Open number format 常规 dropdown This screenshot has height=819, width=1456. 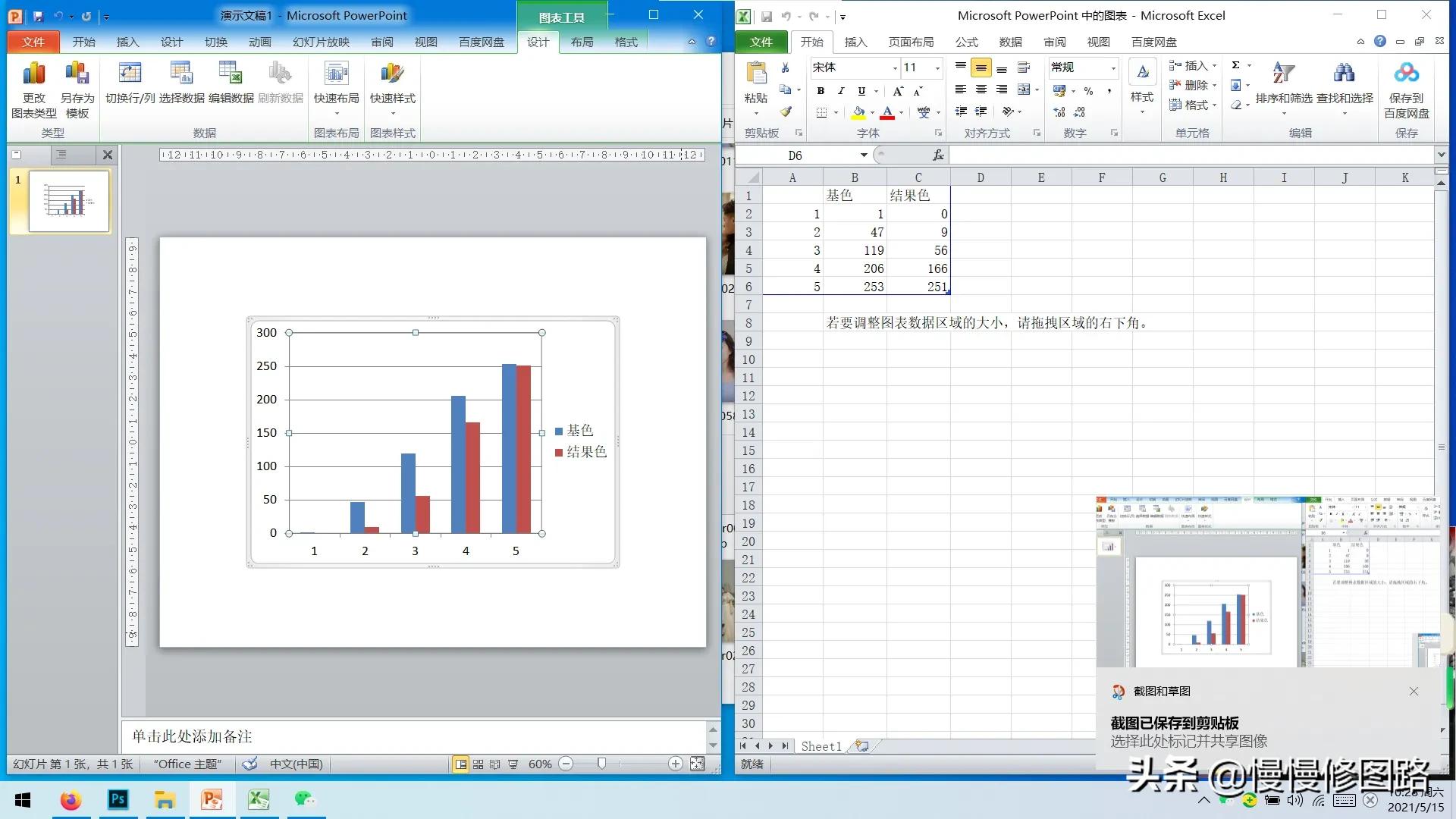pyautogui.click(x=1113, y=68)
